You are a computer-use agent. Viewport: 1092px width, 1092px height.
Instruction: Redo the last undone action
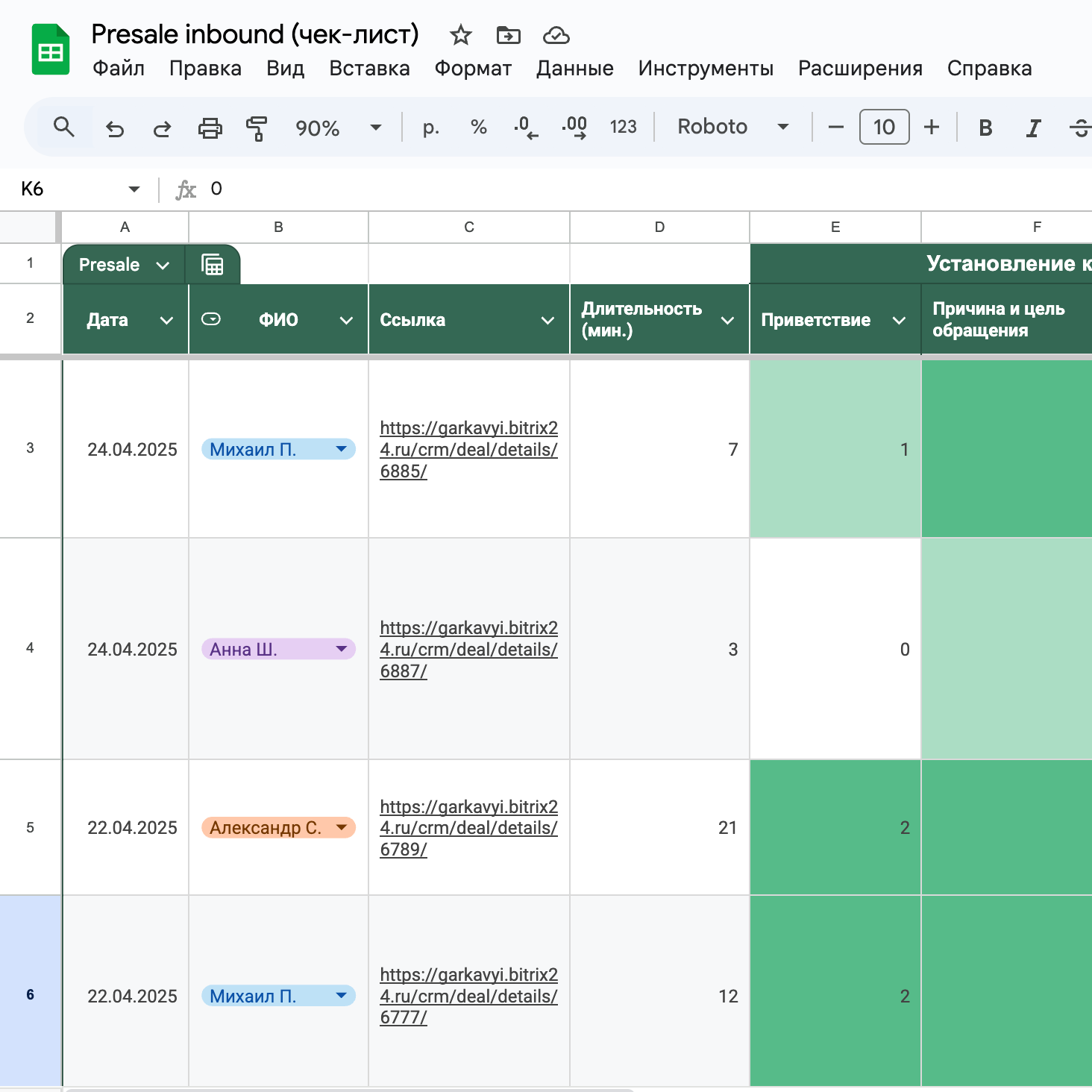click(x=162, y=128)
